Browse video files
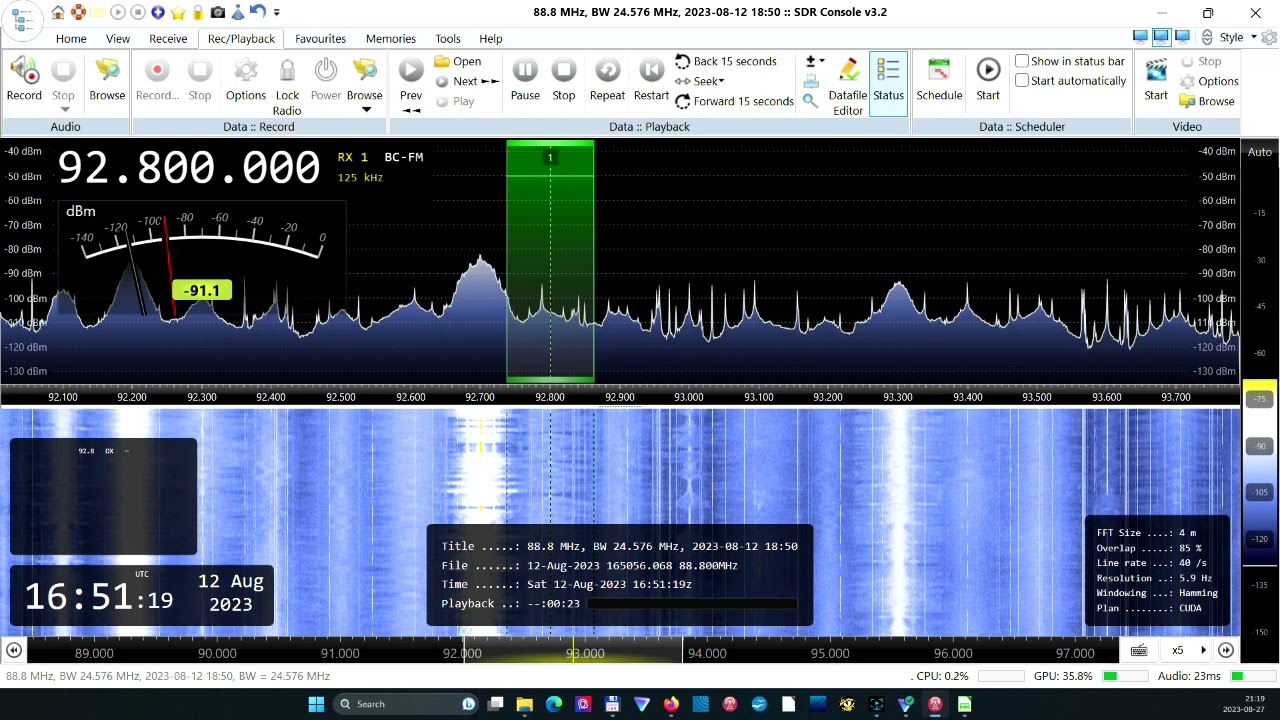Image resolution: width=1280 pixels, height=720 pixels. [x=1207, y=101]
